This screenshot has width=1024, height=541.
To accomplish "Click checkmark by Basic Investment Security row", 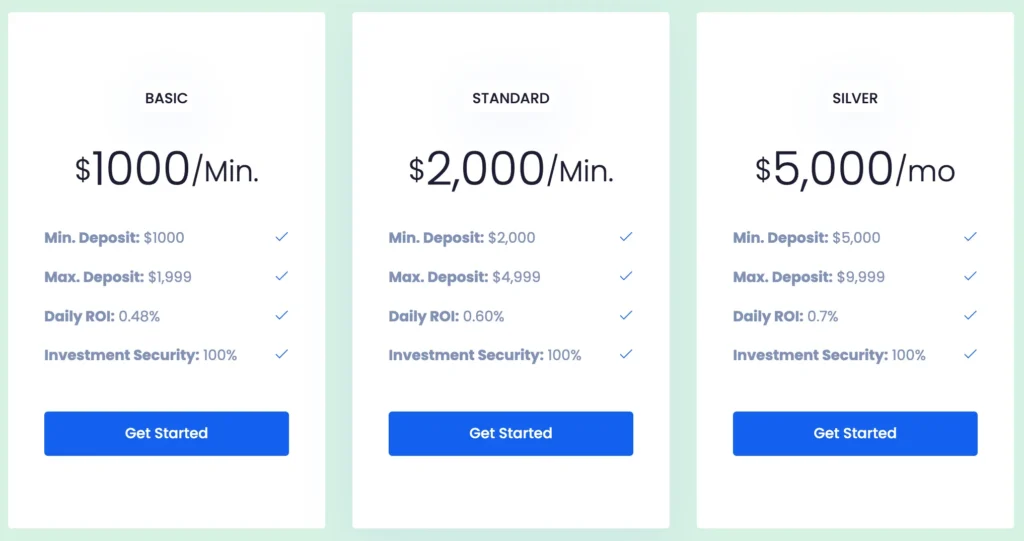I will pyautogui.click(x=282, y=354).
